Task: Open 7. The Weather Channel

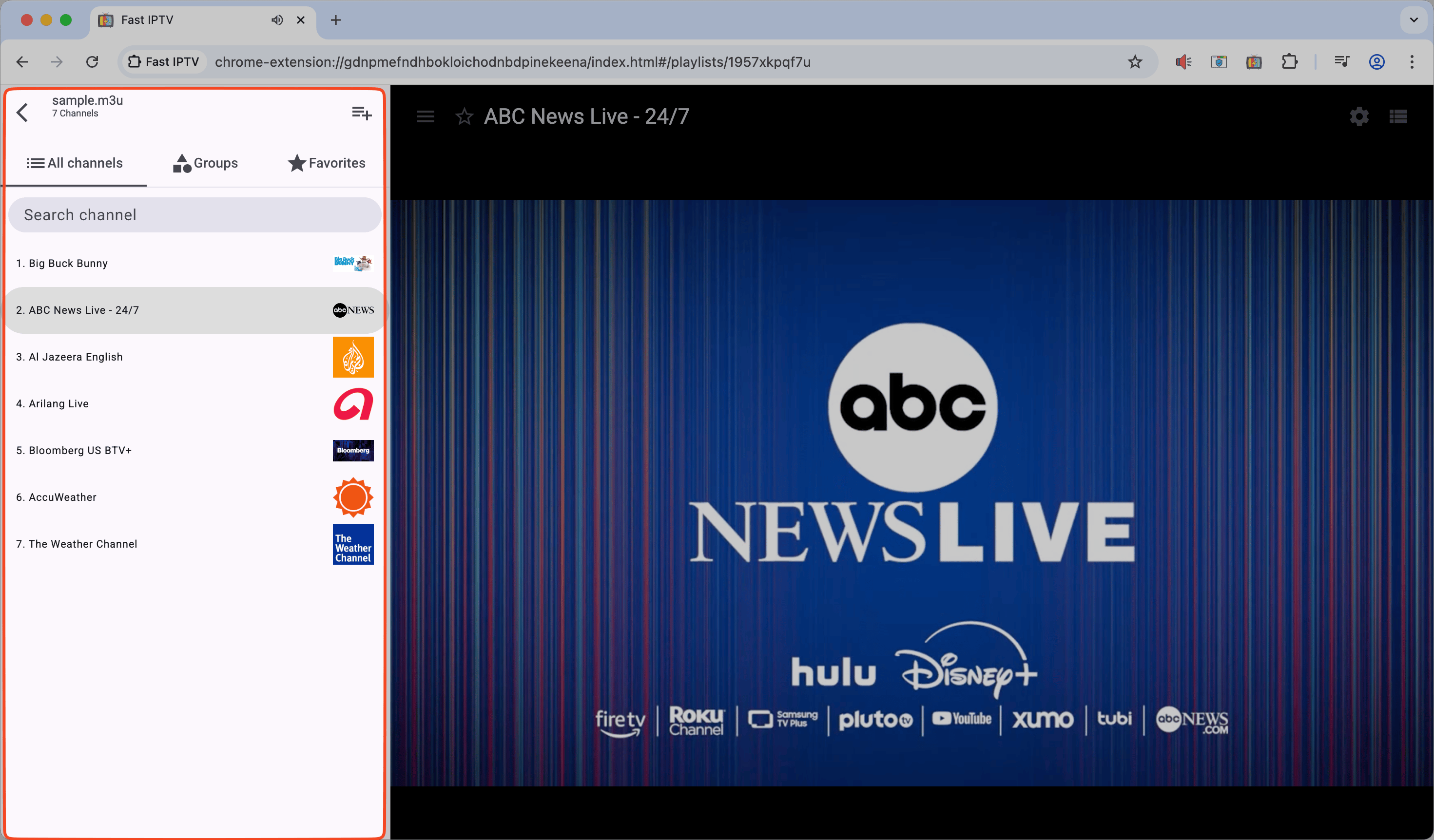Action: 194,544
